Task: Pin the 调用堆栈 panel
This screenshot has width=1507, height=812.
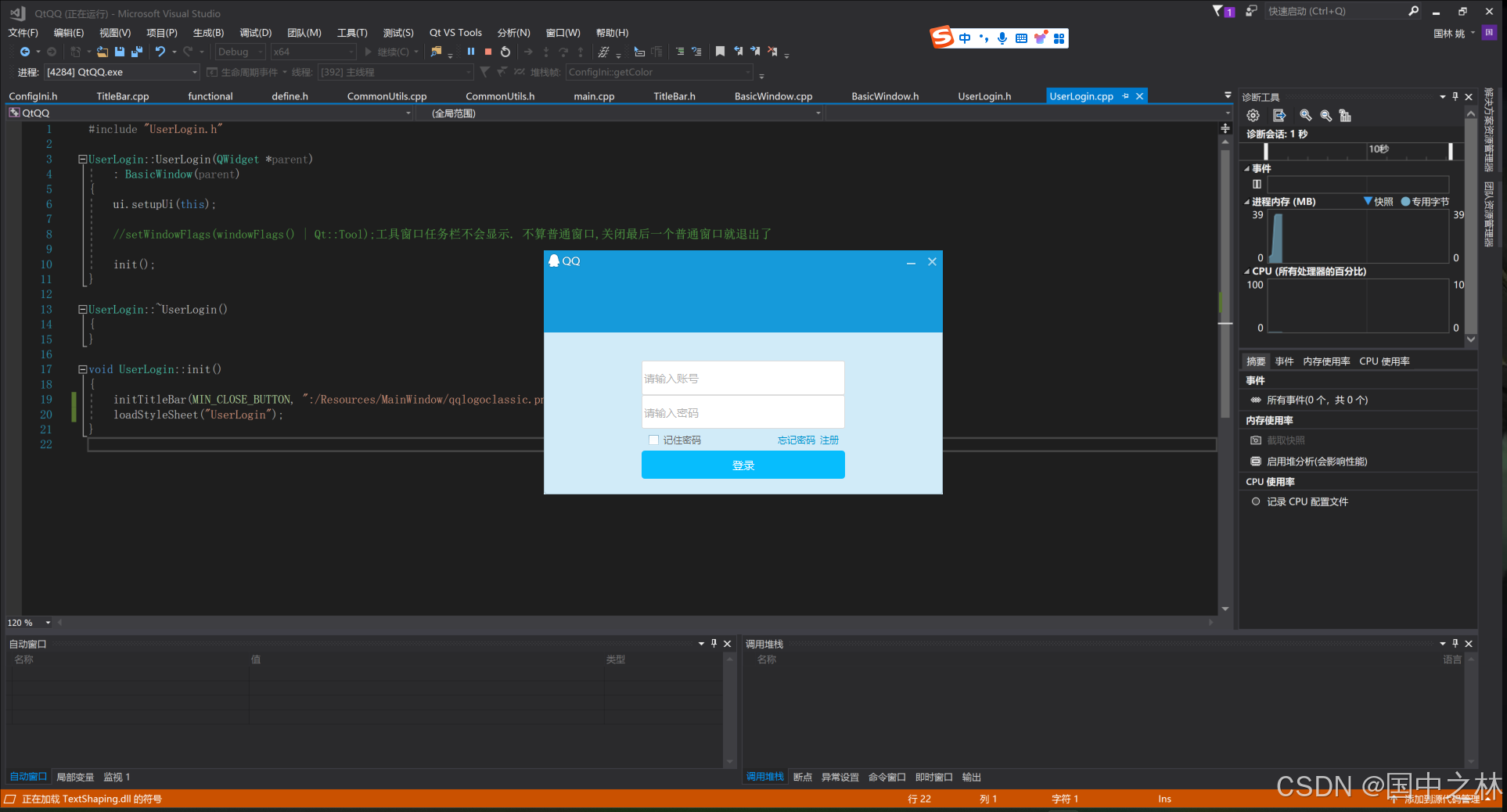Action: click(x=1455, y=644)
